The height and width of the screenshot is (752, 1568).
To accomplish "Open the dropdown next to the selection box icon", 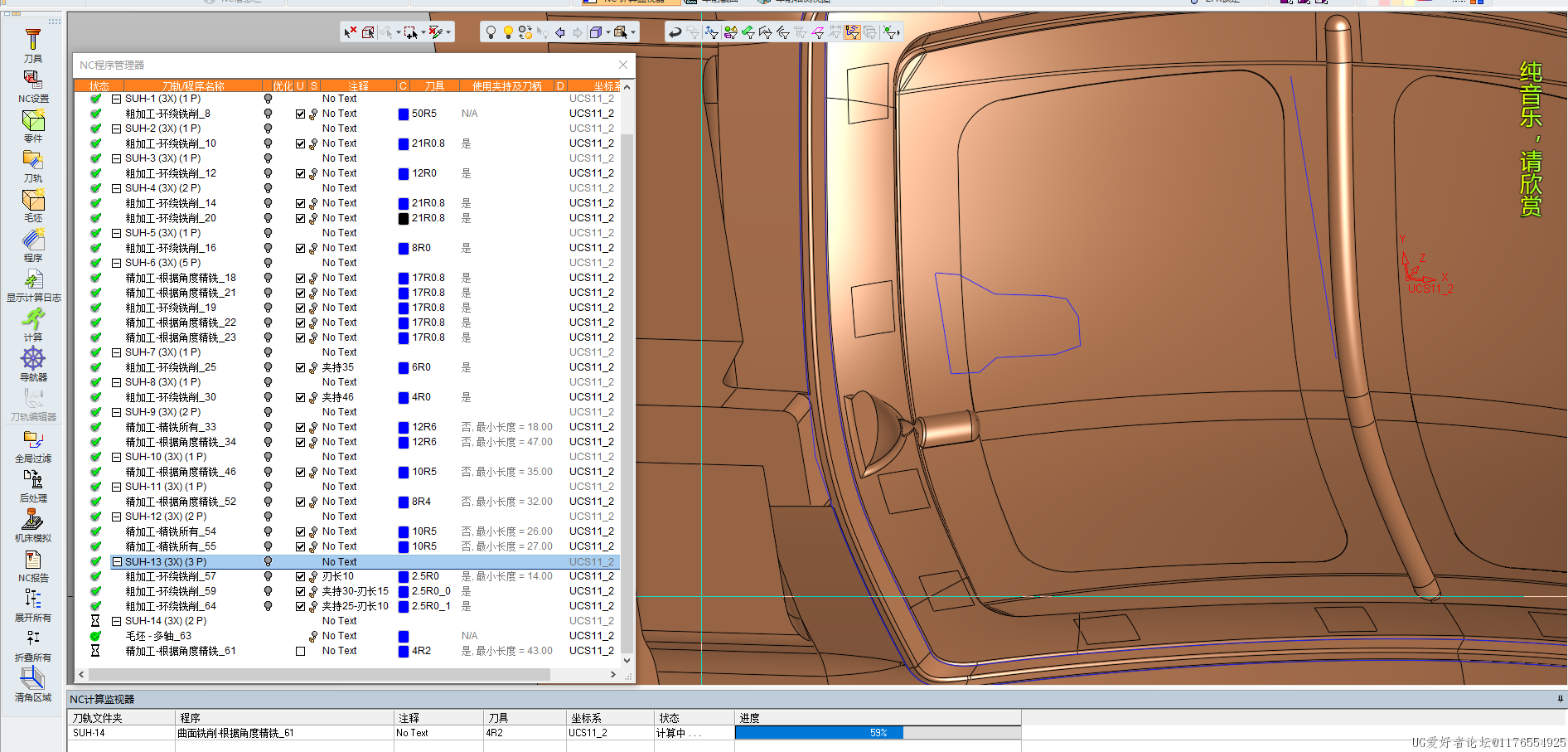I will tap(423, 32).
